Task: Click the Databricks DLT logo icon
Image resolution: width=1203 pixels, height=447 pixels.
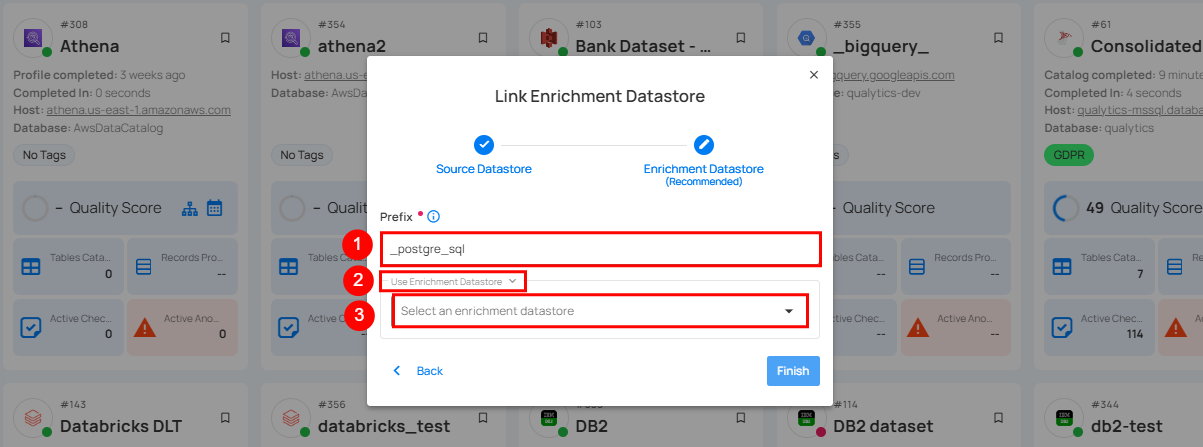Action: tap(32, 418)
